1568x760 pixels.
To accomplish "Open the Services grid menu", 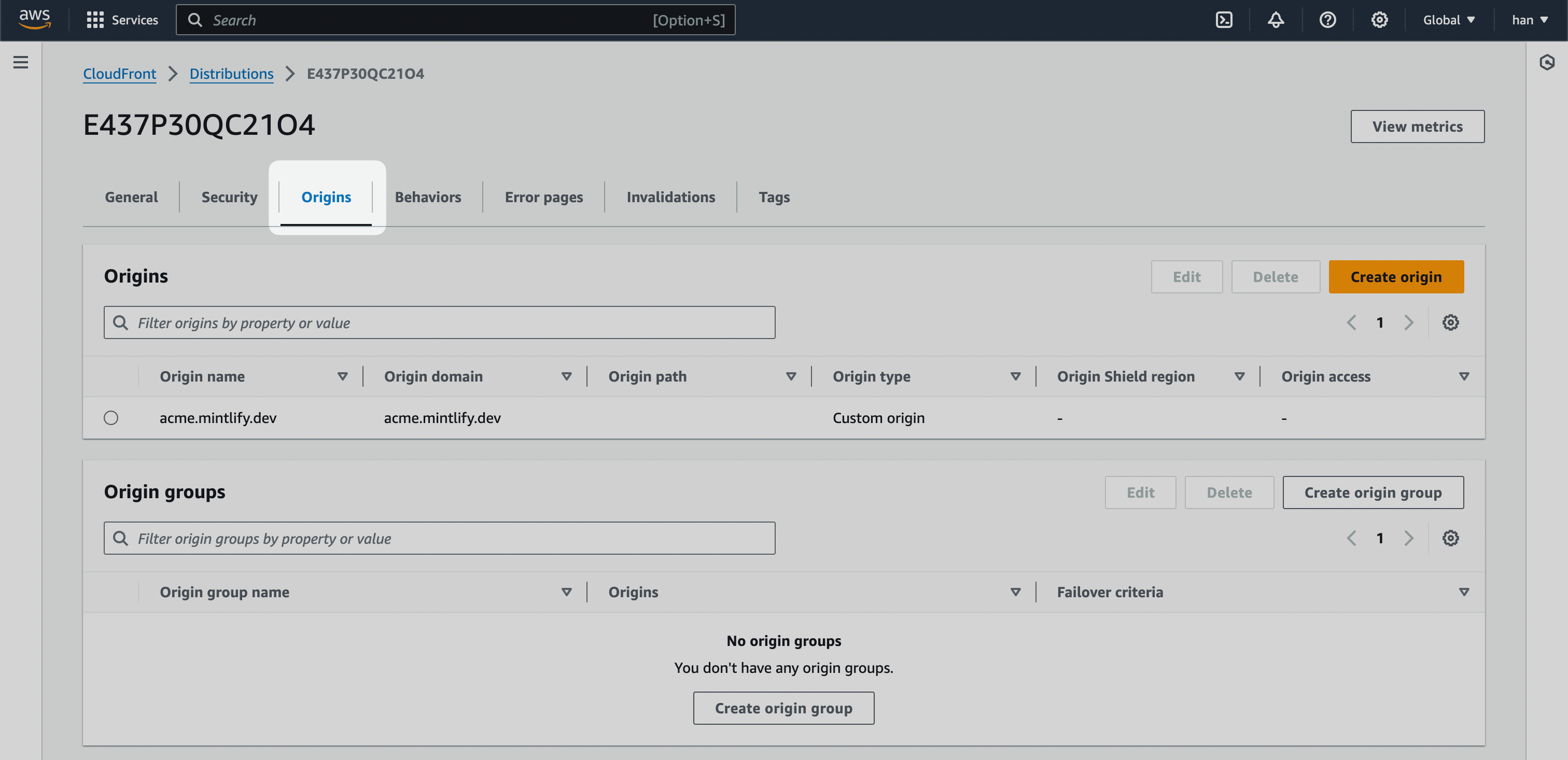I will [122, 20].
